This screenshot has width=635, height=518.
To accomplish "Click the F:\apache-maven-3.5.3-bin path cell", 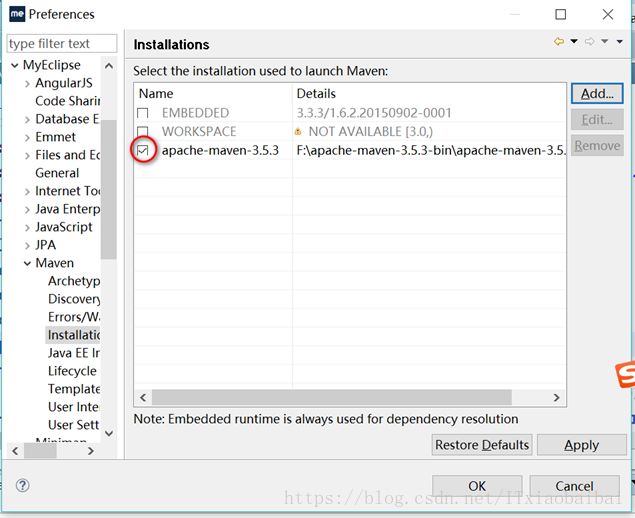I will click(431, 151).
